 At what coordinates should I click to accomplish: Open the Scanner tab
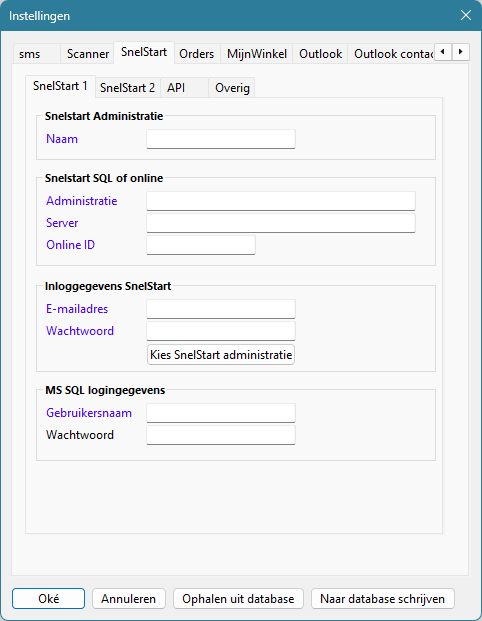tap(88, 53)
